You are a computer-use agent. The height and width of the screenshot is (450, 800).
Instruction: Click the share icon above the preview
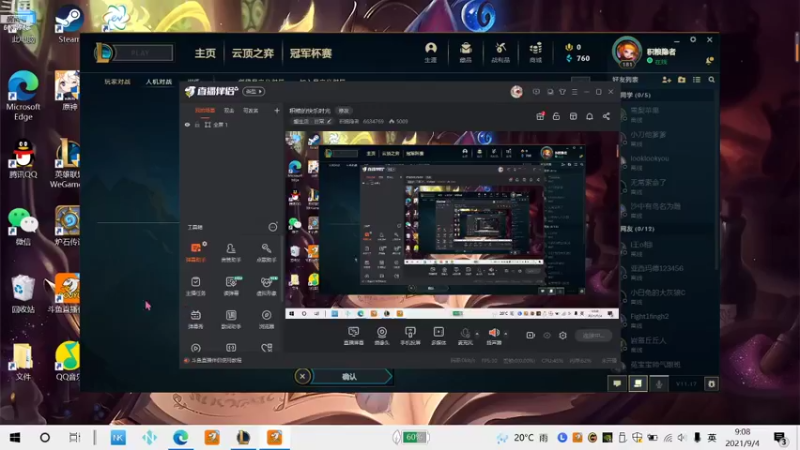point(606,116)
